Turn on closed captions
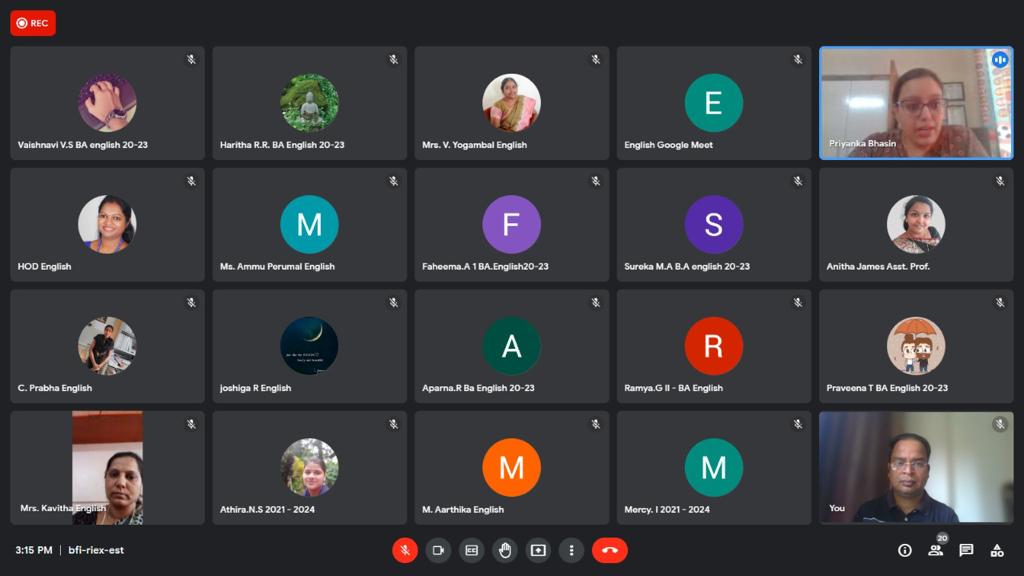The width and height of the screenshot is (1024, 576). [472, 550]
